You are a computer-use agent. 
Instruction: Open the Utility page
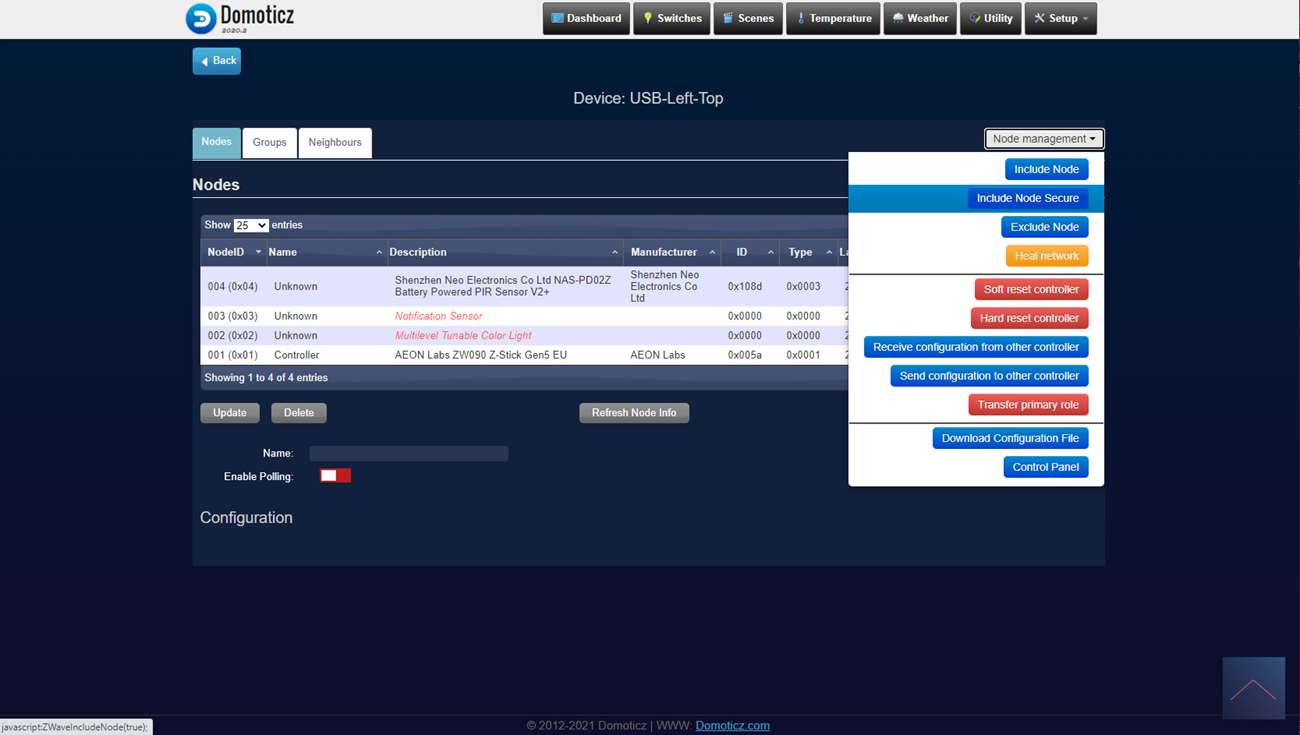(x=990, y=18)
